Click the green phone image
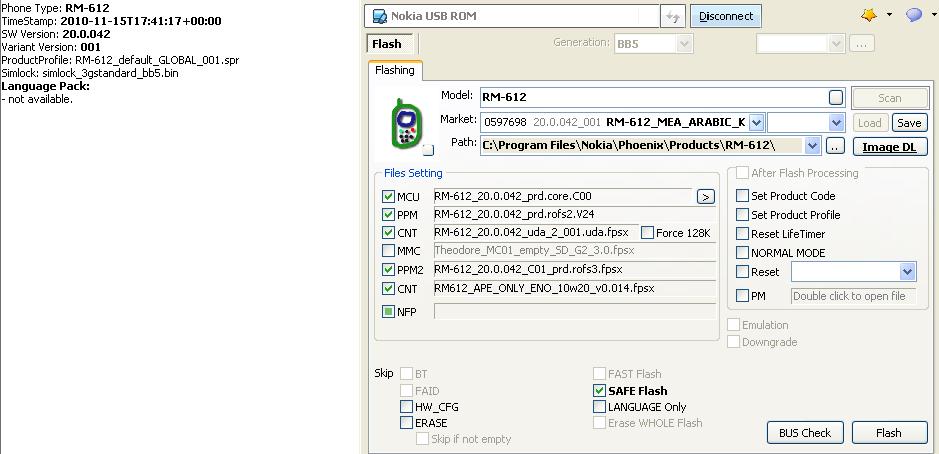Screen dimensions: 939x454 [405, 124]
